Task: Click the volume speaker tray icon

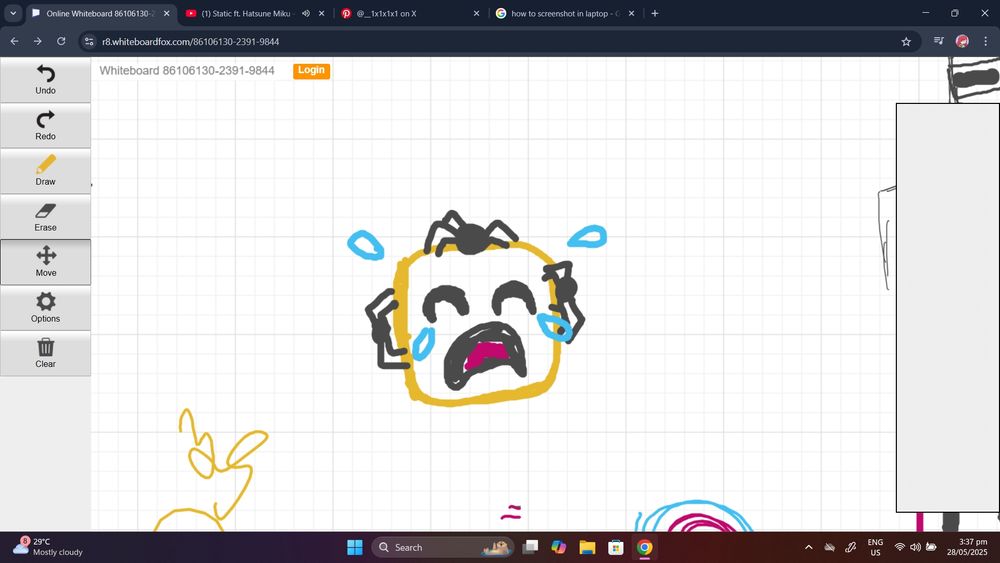Action: pos(915,547)
